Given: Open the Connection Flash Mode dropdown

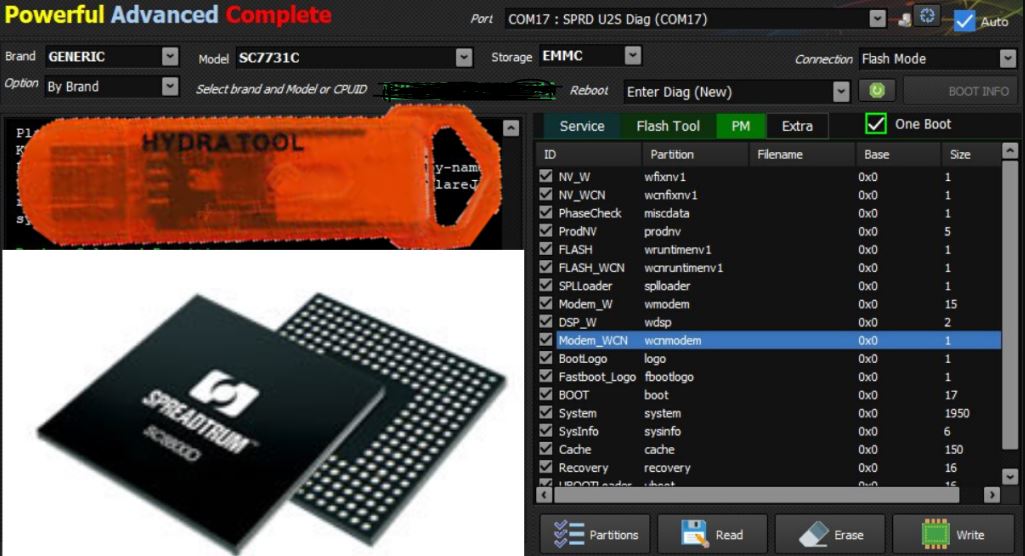Looking at the screenshot, I should pyautogui.click(x=1007, y=59).
